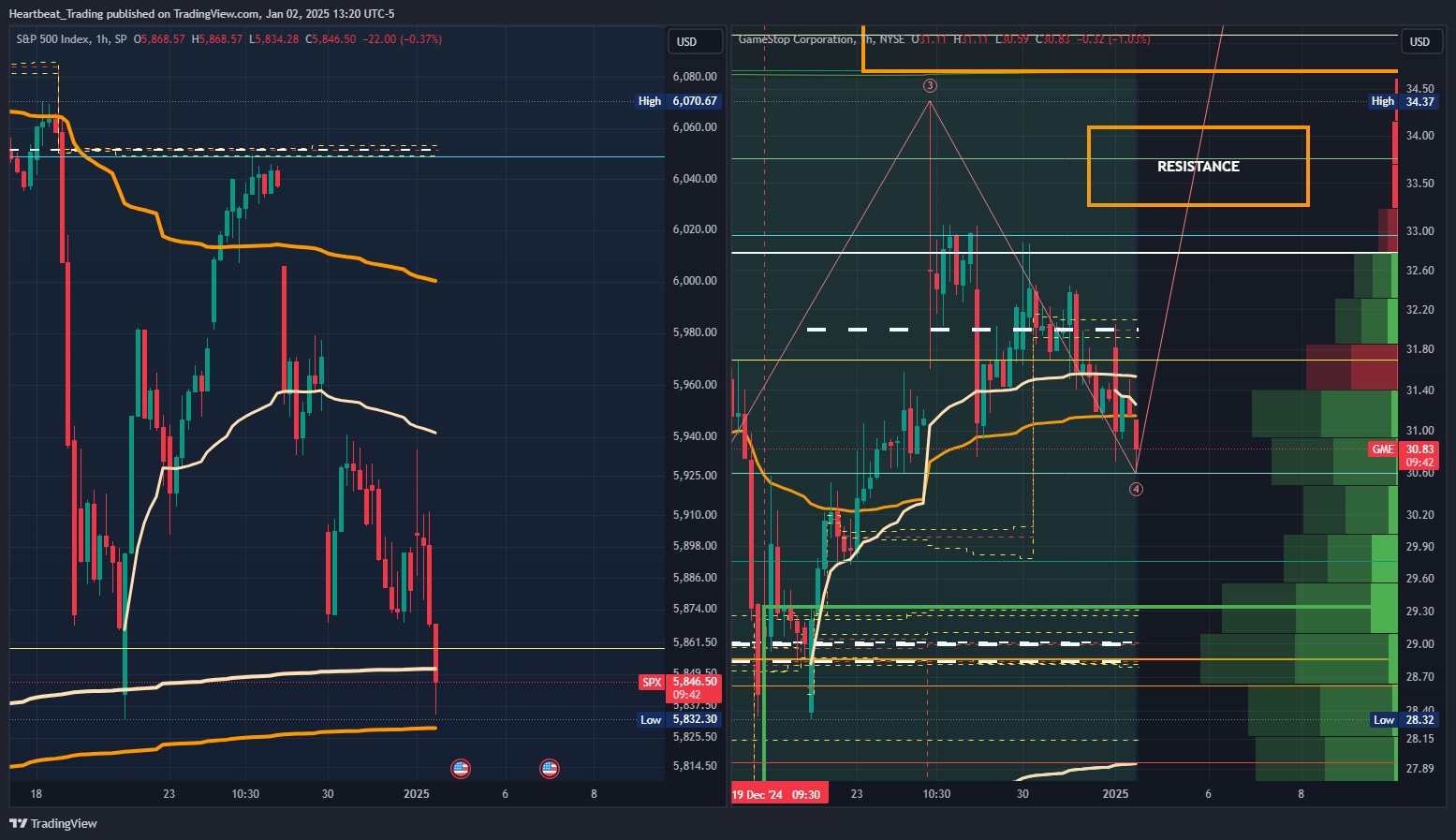Click the High 6,070.67 label
The height and width of the screenshot is (840, 1456).
pyautogui.click(x=679, y=101)
